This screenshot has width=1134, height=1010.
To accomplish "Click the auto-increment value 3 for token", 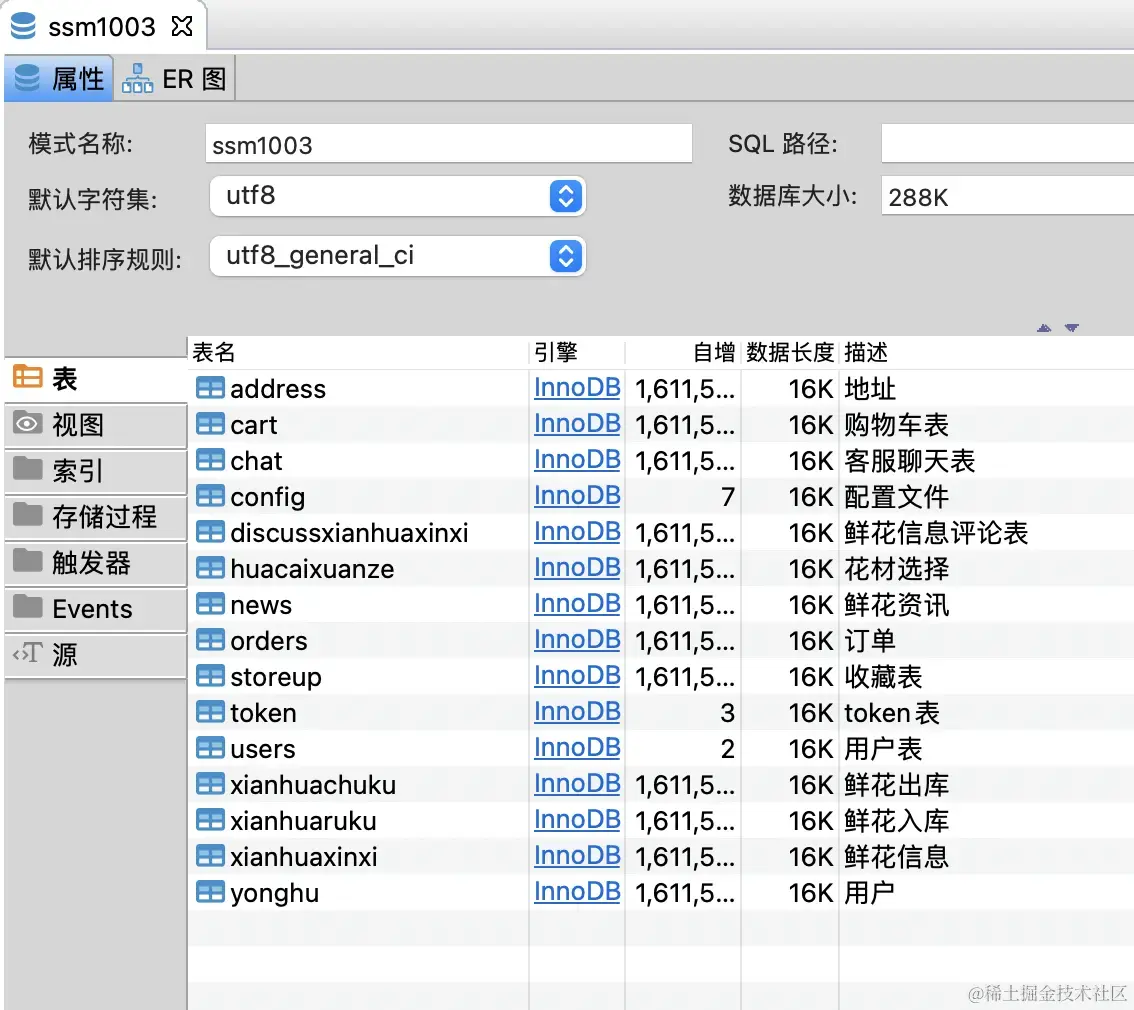I will (x=728, y=714).
